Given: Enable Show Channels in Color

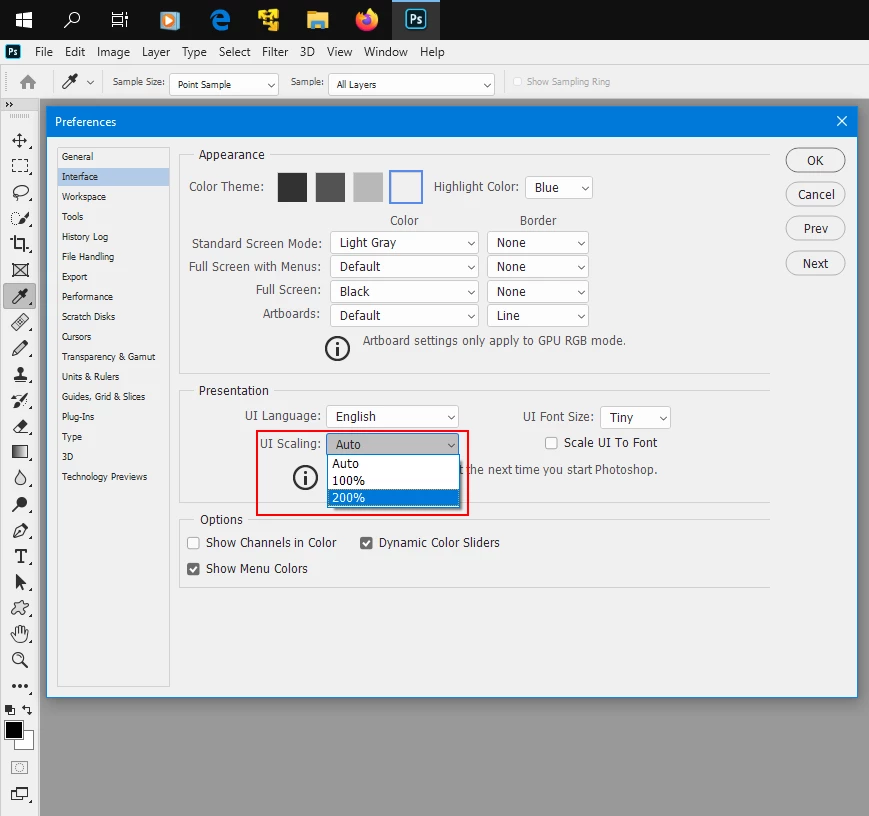Looking at the screenshot, I should click(x=193, y=543).
